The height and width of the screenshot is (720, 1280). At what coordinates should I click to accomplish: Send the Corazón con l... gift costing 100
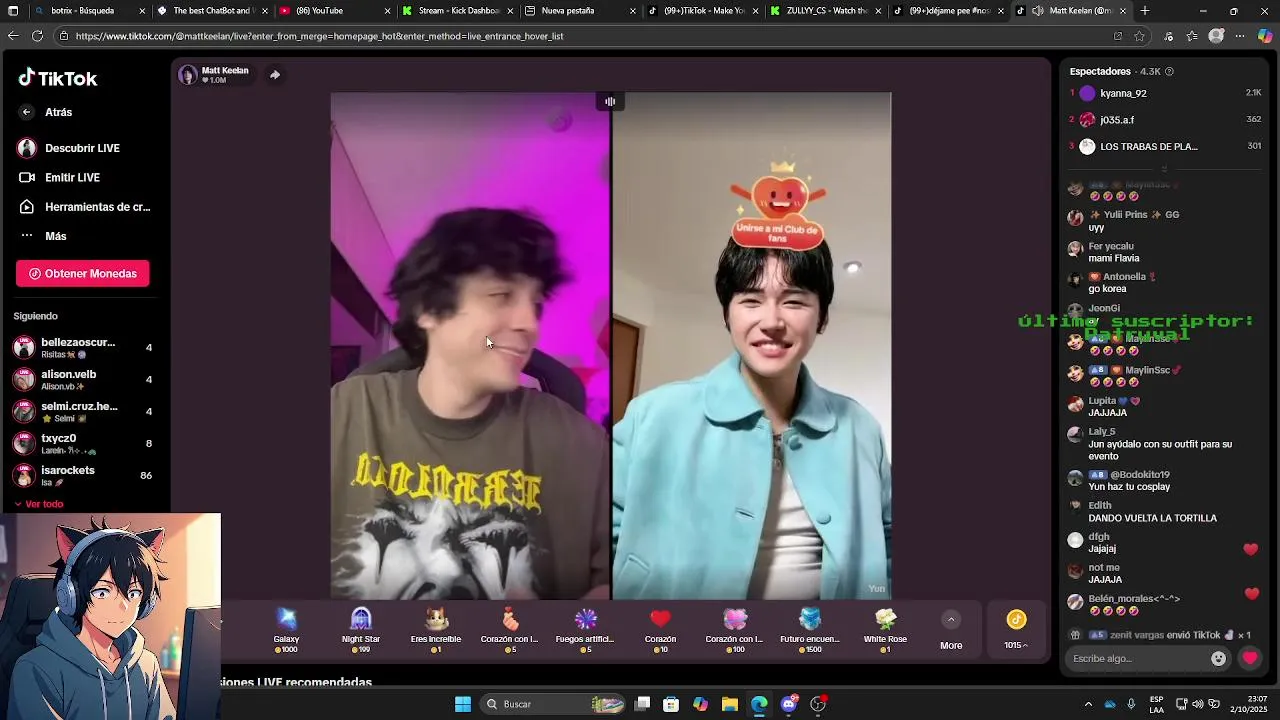[x=734, y=630]
